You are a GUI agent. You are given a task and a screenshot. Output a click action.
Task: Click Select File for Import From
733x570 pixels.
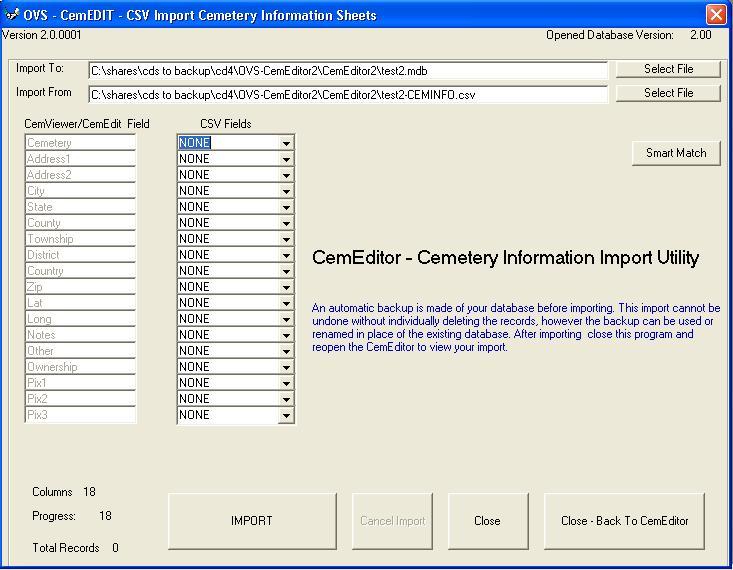[668, 93]
